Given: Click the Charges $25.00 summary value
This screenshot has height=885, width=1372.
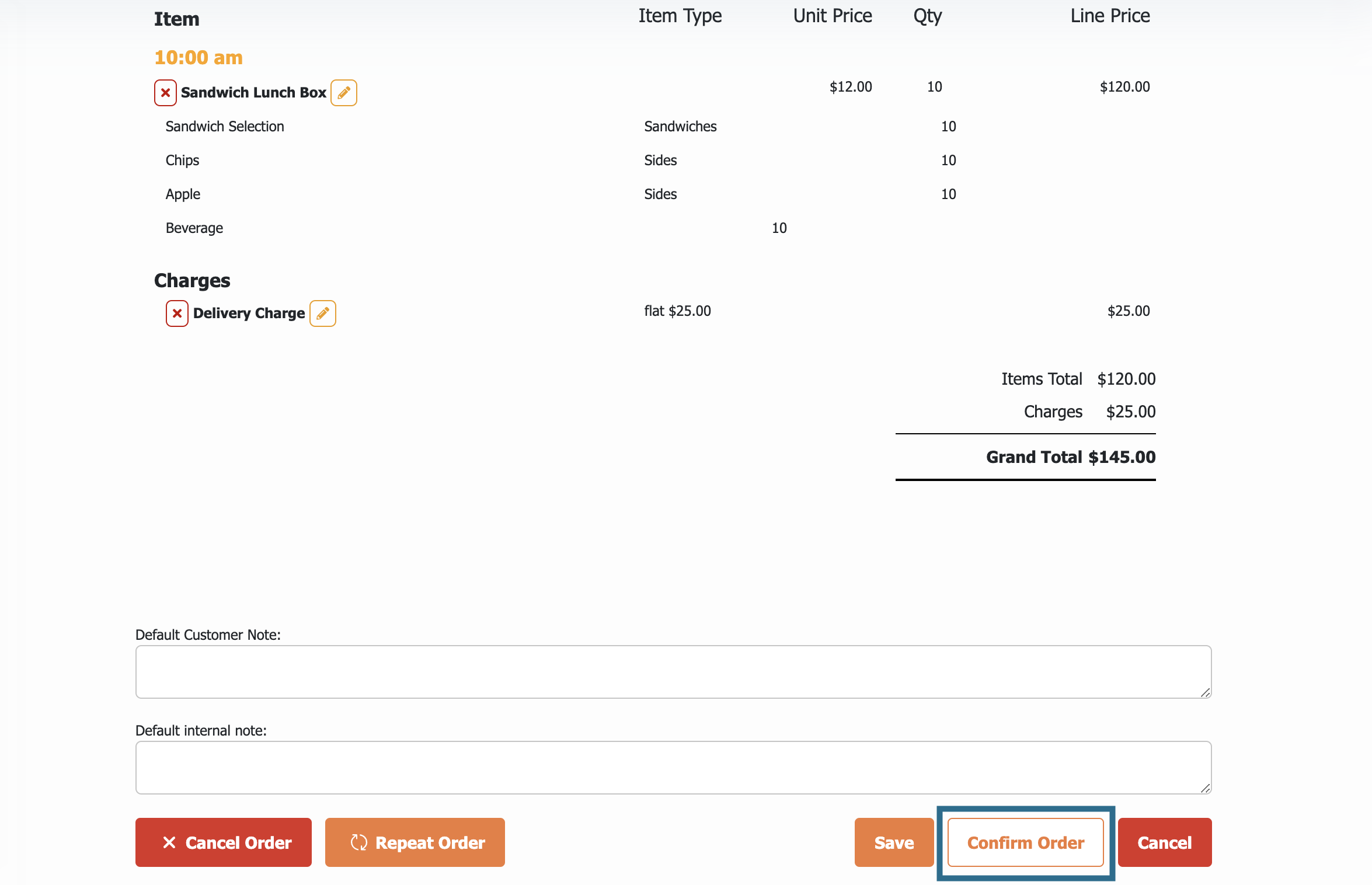Looking at the screenshot, I should (1131, 412).
